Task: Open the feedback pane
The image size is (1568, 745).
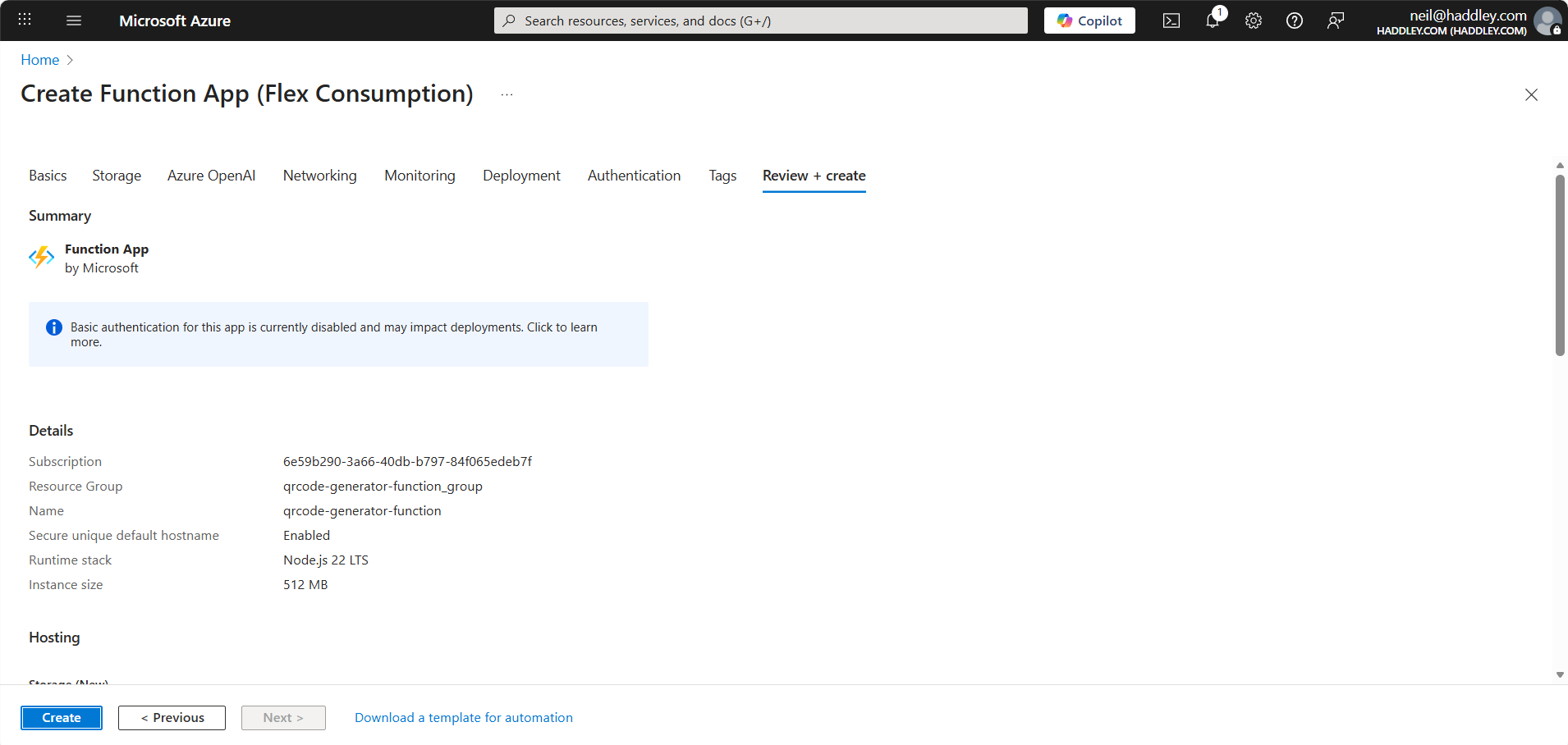Action: click(x=1336, y=21)
